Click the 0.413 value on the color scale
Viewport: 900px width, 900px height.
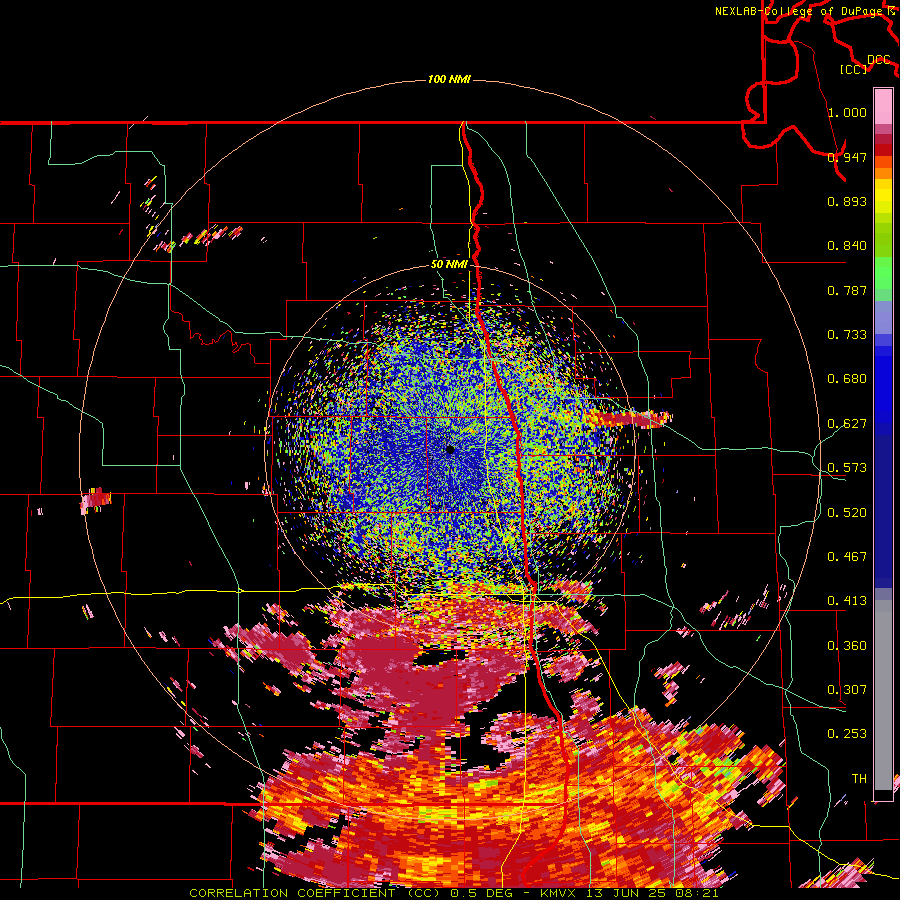coord(847,601)
